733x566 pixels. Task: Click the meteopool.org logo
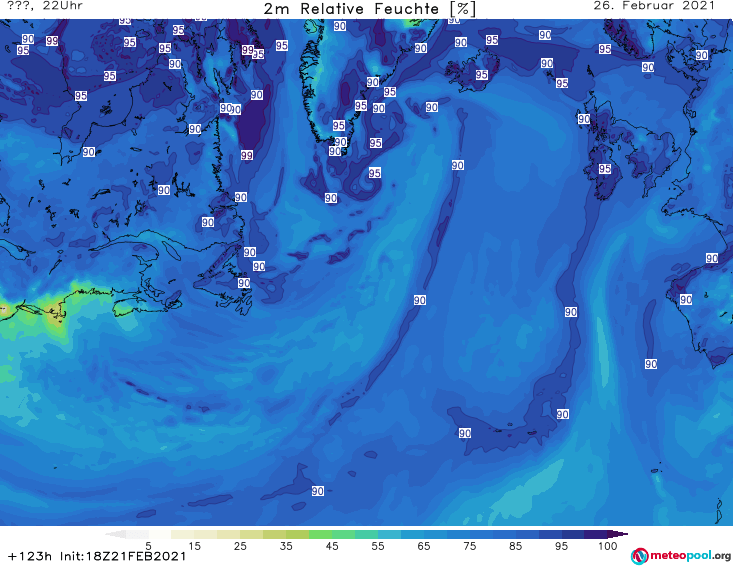(x=681, y=556)
